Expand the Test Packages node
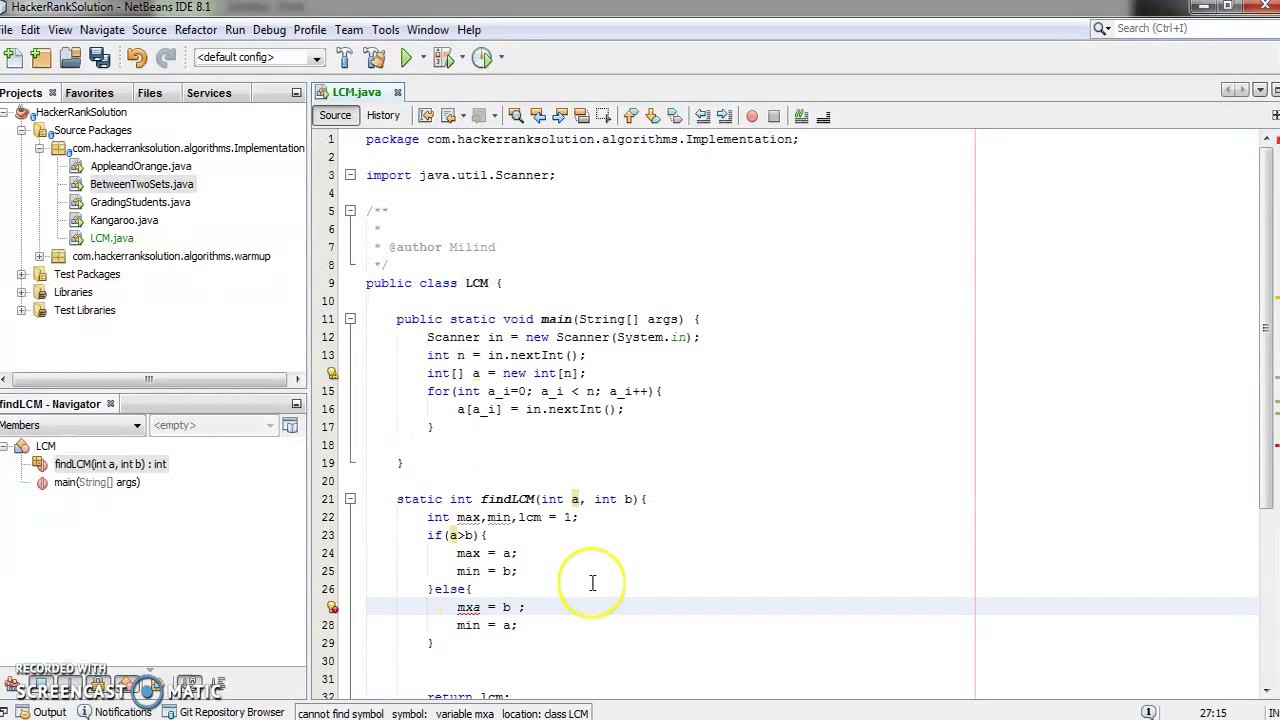 tap(21, 274)
